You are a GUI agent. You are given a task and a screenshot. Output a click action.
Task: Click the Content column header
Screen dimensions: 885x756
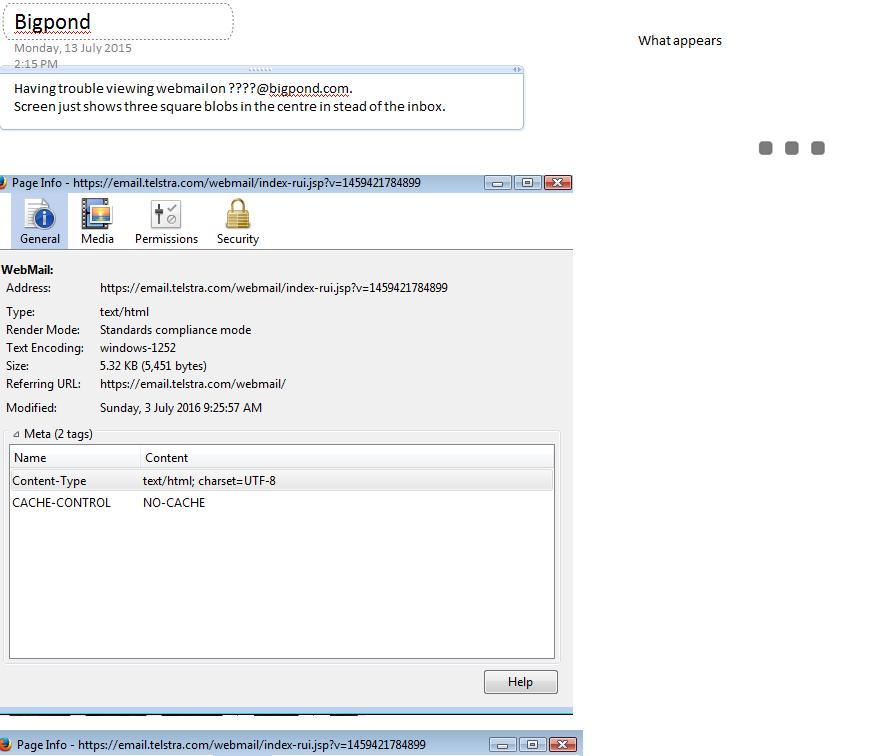(347, 458)
